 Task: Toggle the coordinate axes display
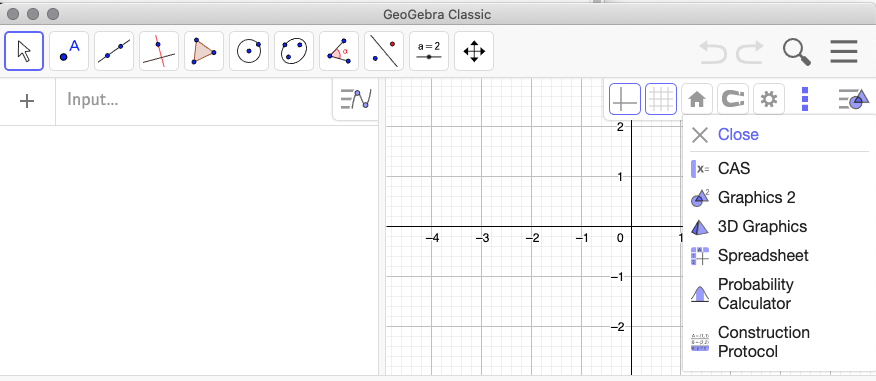tap(625, 99)
